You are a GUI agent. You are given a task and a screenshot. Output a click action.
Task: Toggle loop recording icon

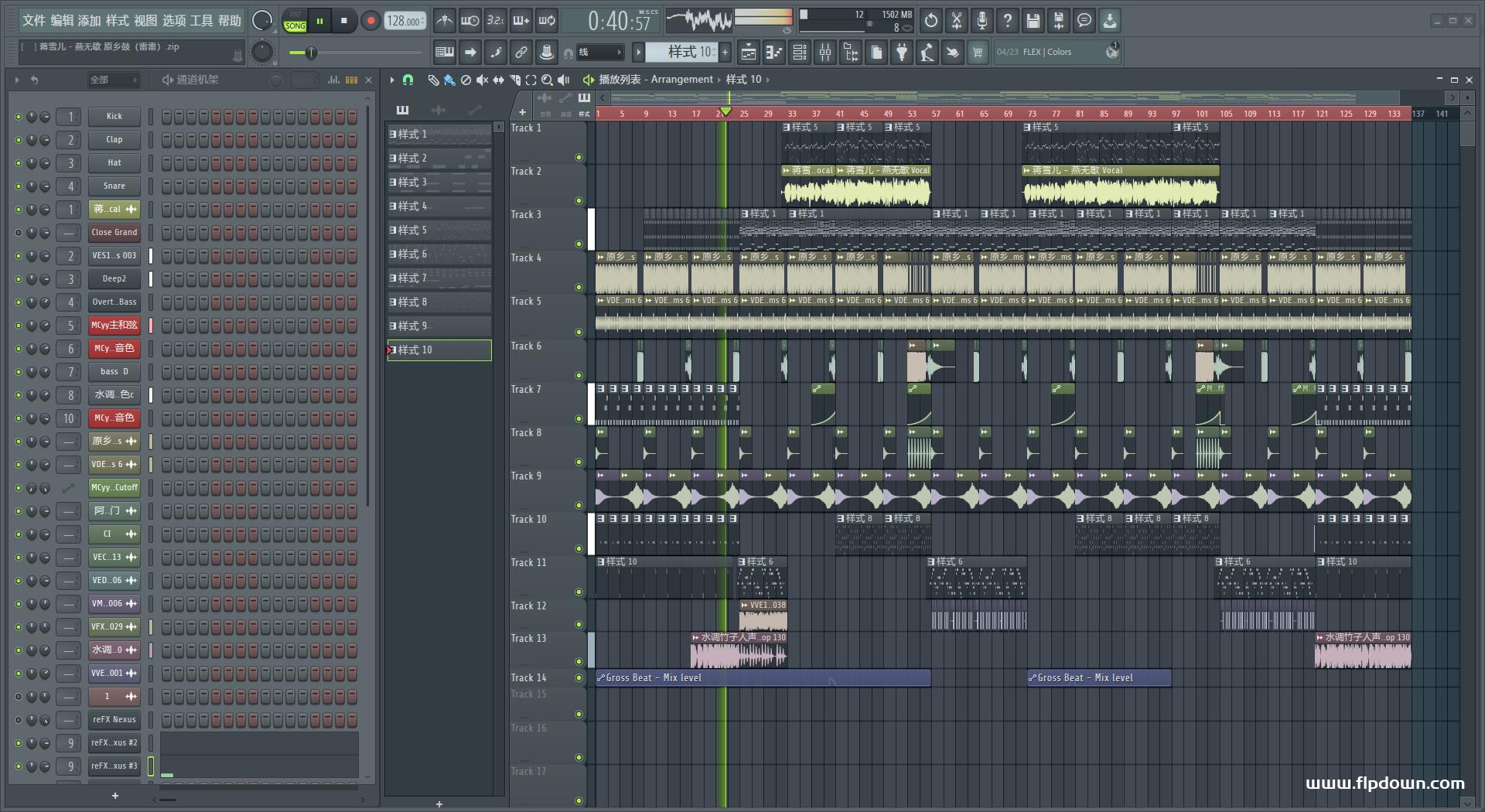[547, 21]
